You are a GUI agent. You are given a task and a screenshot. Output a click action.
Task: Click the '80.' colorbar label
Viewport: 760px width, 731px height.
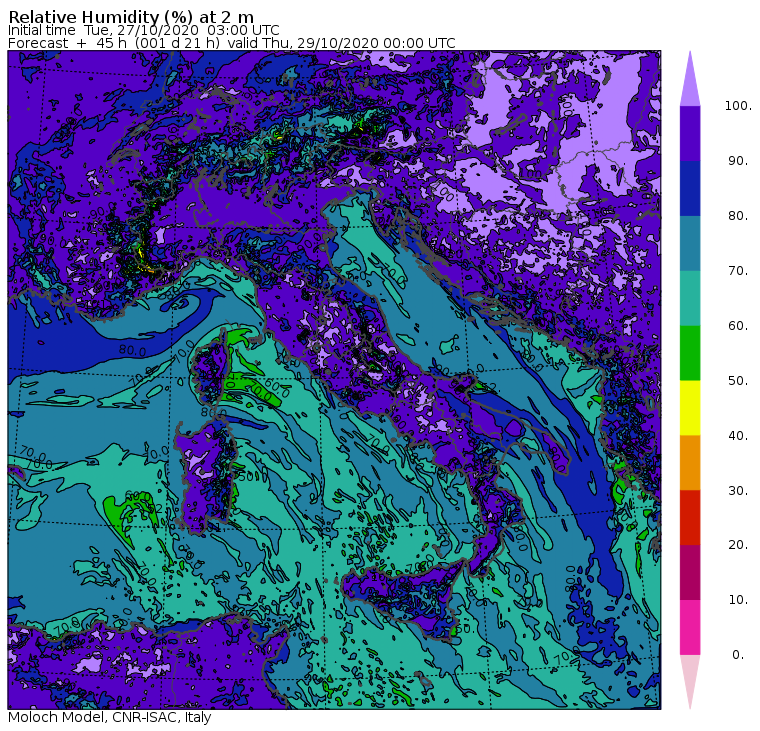point(738,216)
